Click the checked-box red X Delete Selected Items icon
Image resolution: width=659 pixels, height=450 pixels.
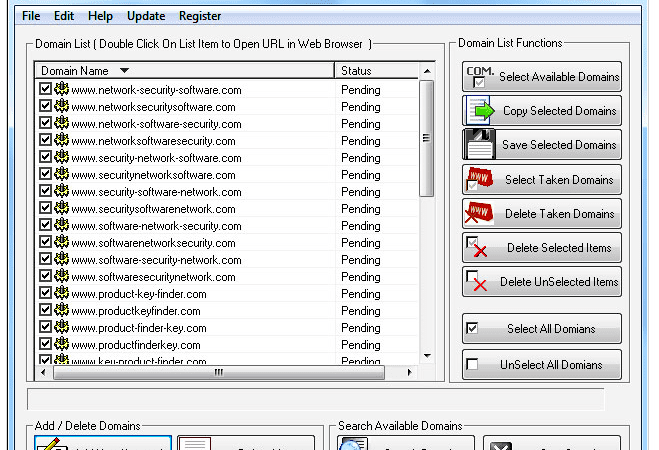pos(477,247)
